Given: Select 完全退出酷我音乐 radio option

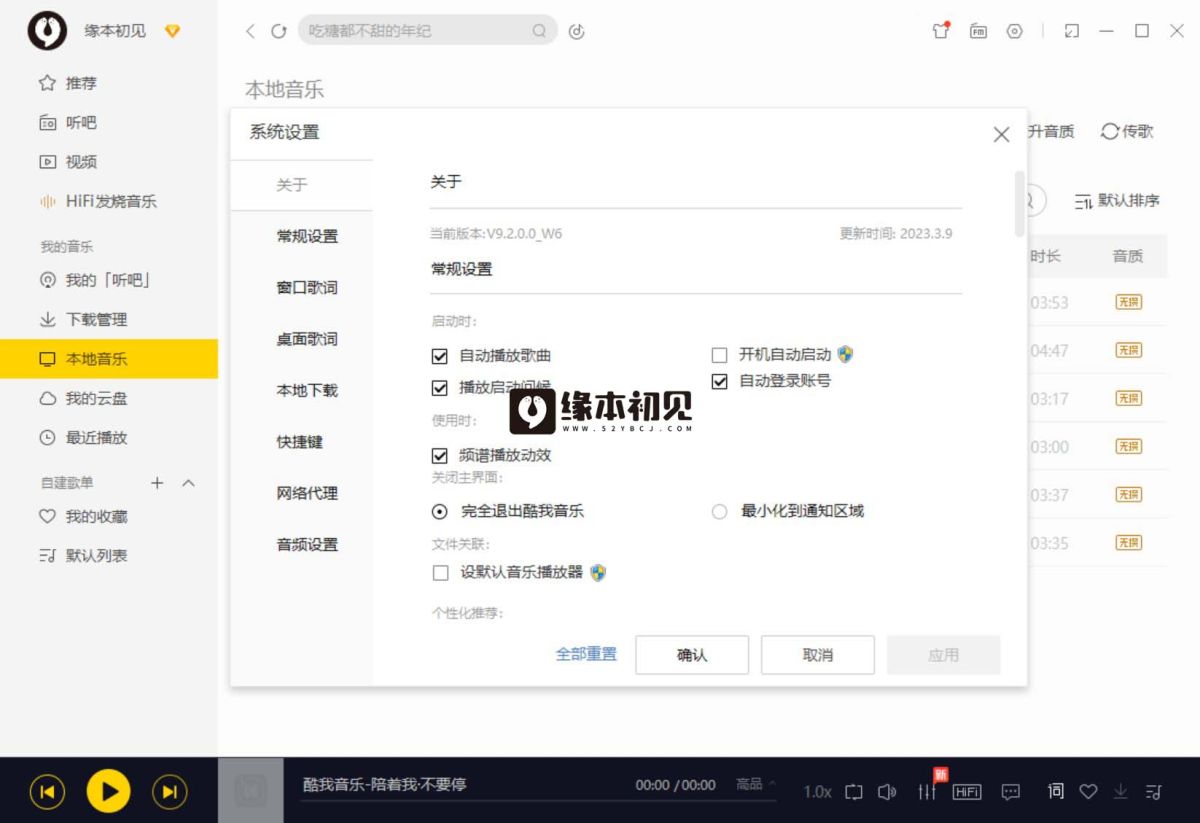Looking at the screenshot, I should click(439, 511).
